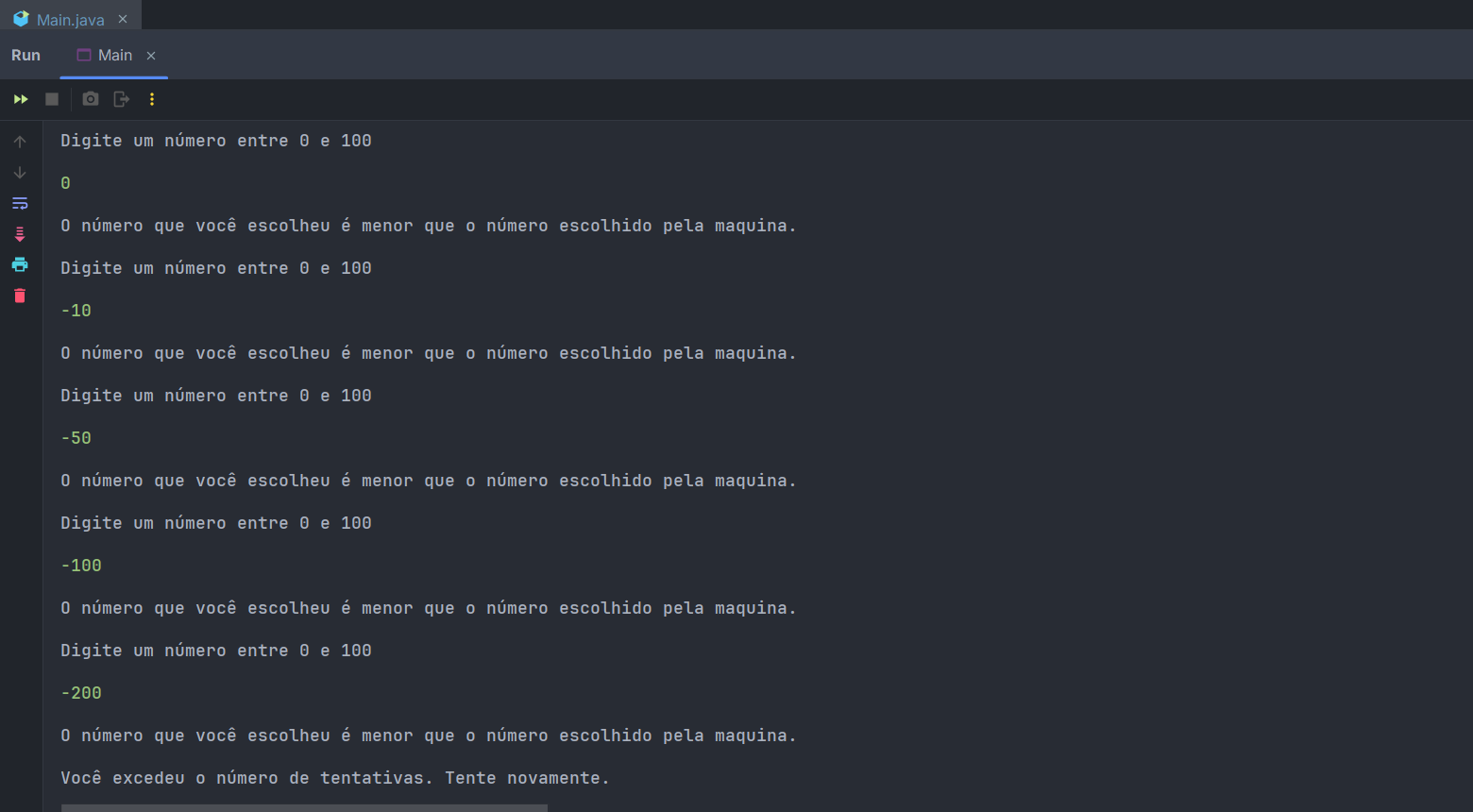Image resolution: width=1473 pixels, height=812 pixels.
Task: Click the first 'Digite um número entre 0 e 100' line
Action: 216,141
